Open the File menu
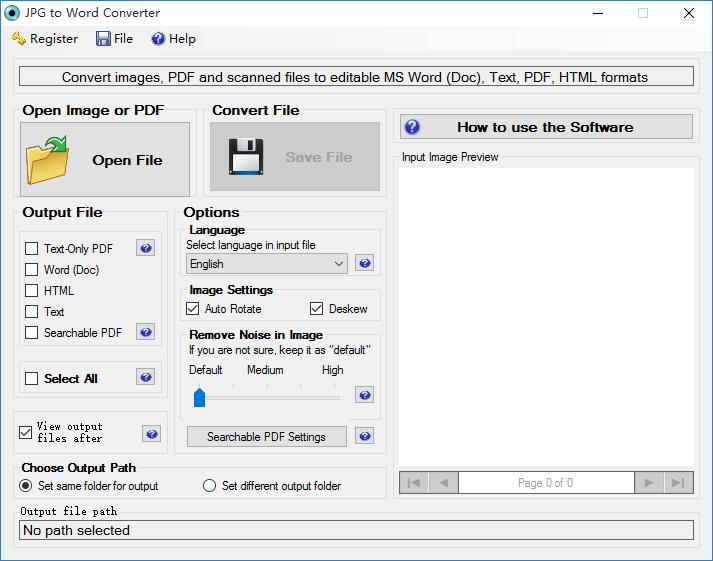Viewport: 713px width, 561px height. point(115,39)
